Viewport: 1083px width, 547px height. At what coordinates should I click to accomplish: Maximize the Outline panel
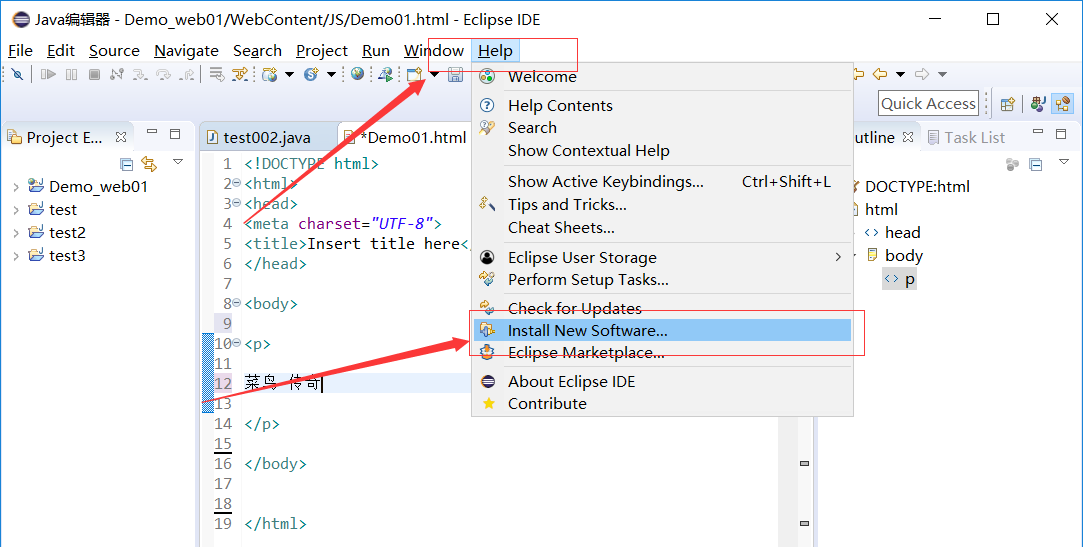pos(1062,133)
